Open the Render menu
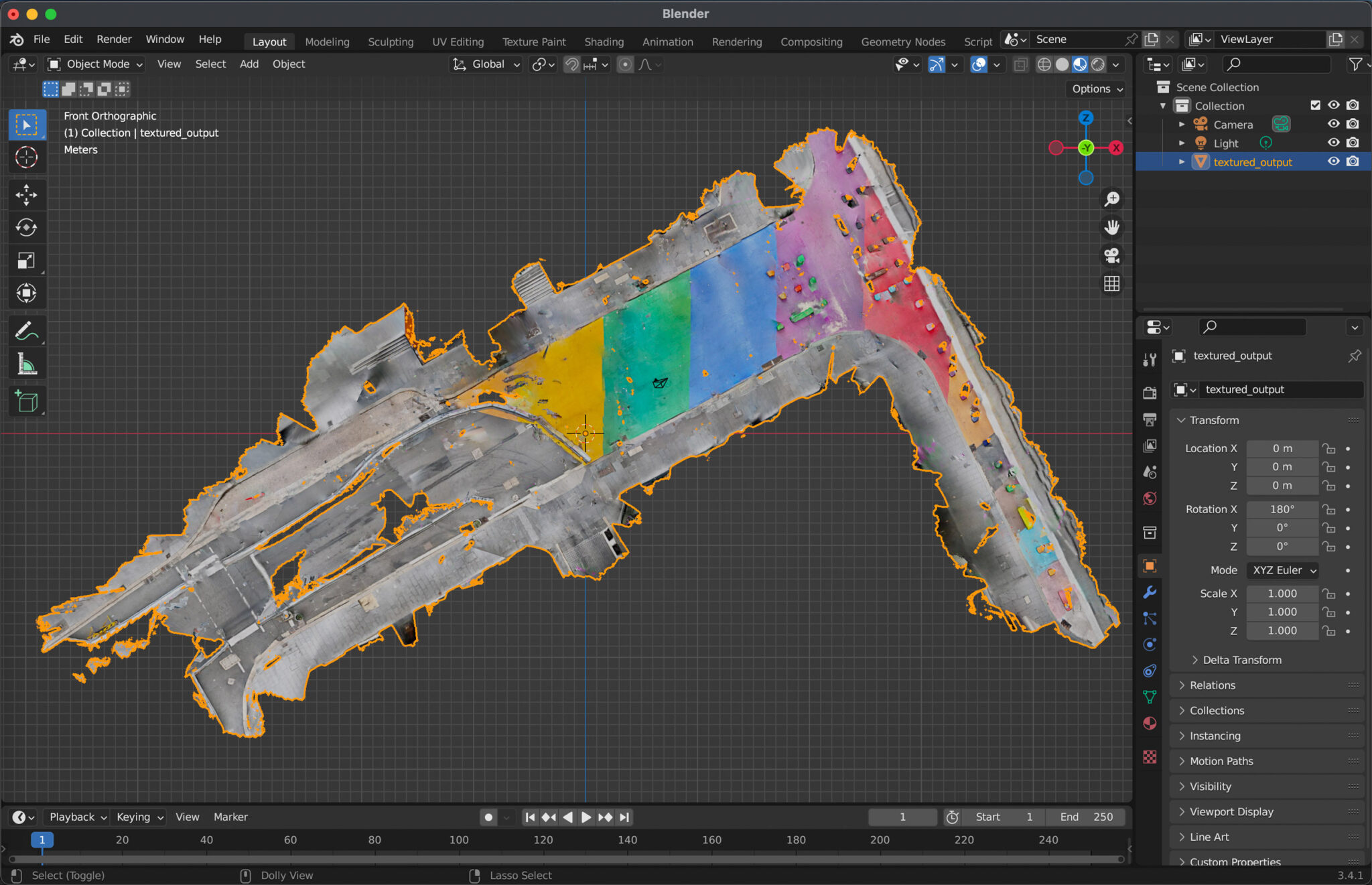1372x885 pixels. 114,38
